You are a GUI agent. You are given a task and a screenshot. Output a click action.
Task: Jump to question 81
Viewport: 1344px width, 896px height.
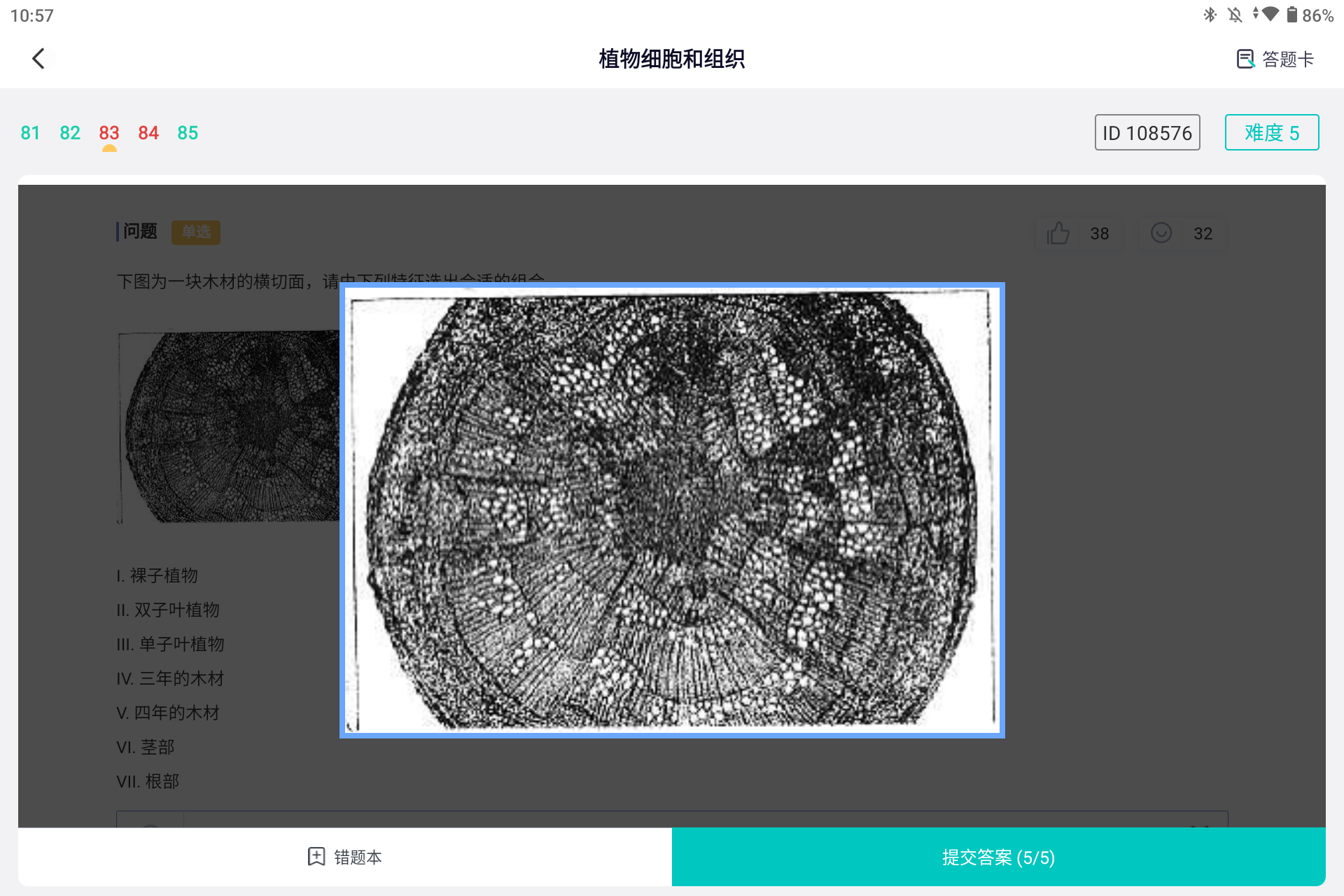[x=30, y=133]
